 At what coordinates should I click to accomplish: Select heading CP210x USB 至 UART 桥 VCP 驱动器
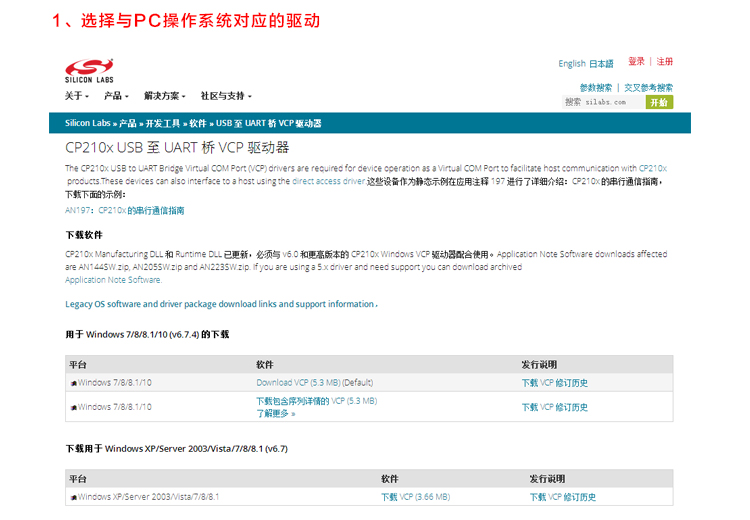click(177, 147)
